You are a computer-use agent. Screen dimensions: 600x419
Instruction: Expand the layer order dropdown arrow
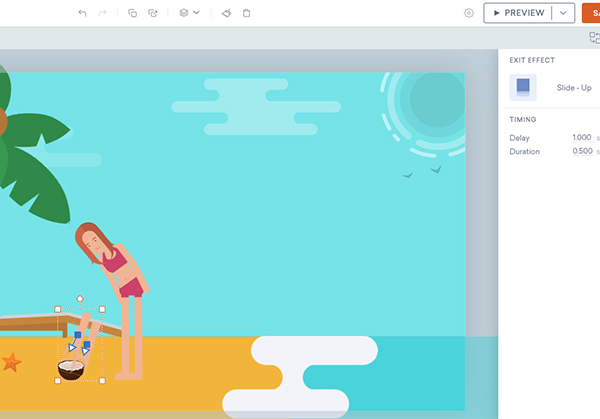coord(196,13)
